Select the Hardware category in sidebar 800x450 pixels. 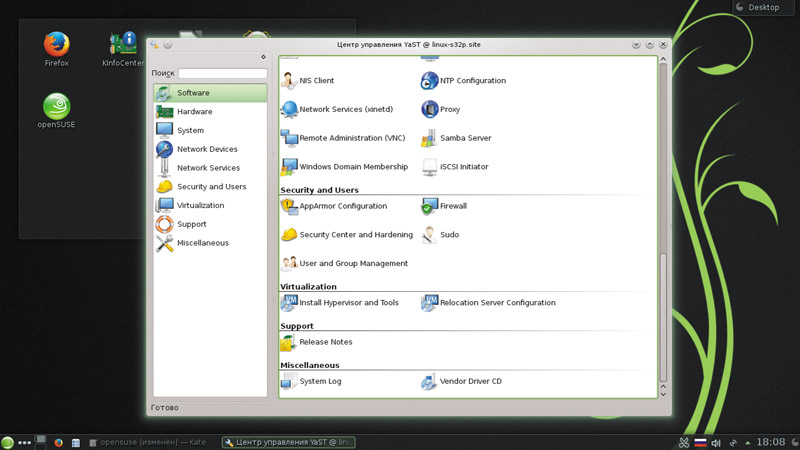pos(210,112)
